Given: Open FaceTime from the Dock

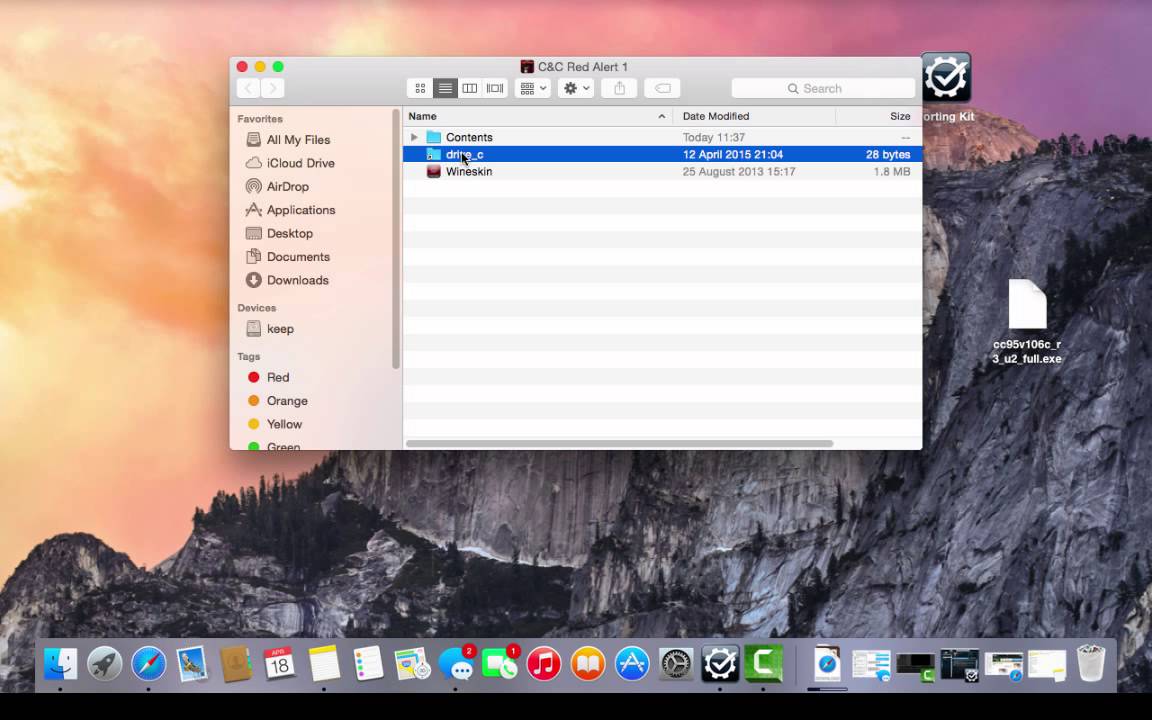Looking at the screenshot, I should [x=500, y=664].
